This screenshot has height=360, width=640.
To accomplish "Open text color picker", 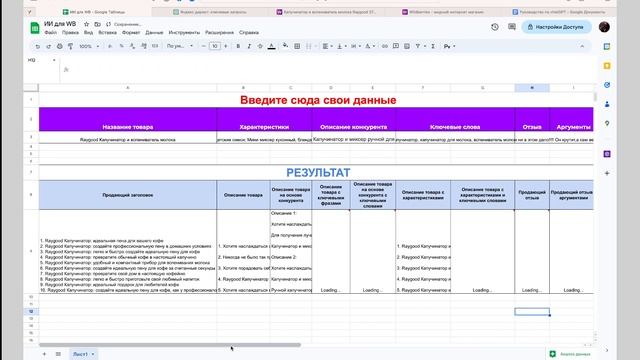I will (271, 47).
